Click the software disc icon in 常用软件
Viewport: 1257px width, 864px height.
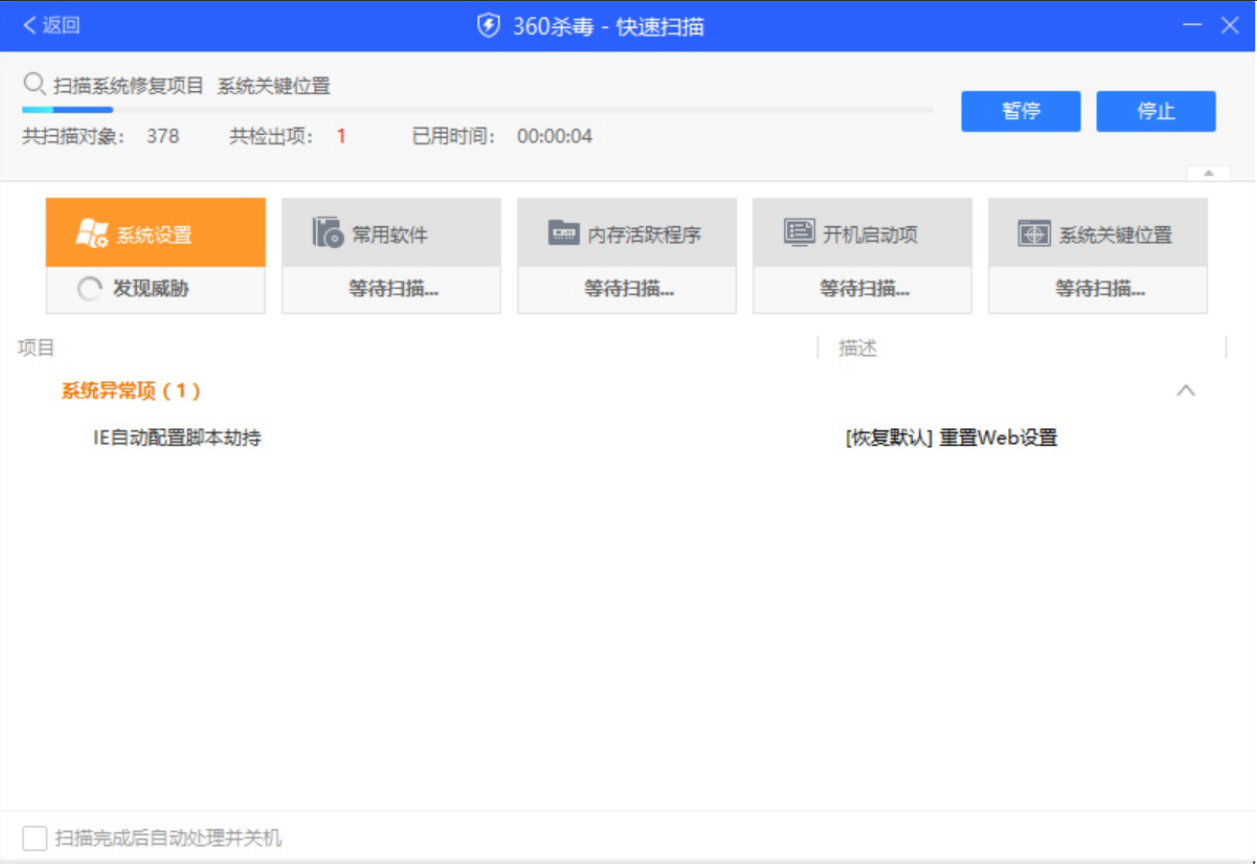(328, 232)
